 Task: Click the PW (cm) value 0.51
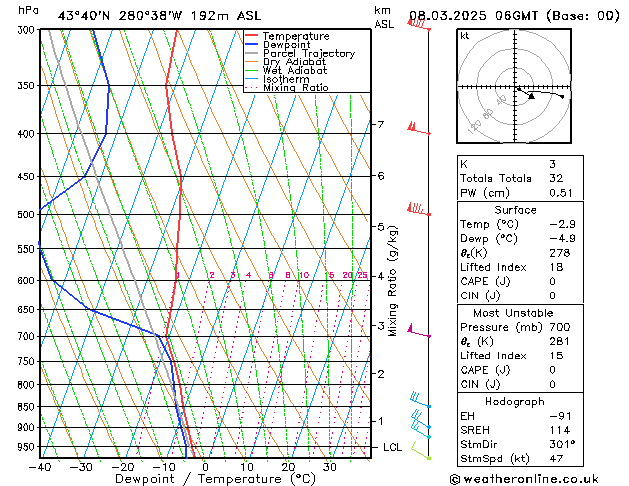(561, 193)
